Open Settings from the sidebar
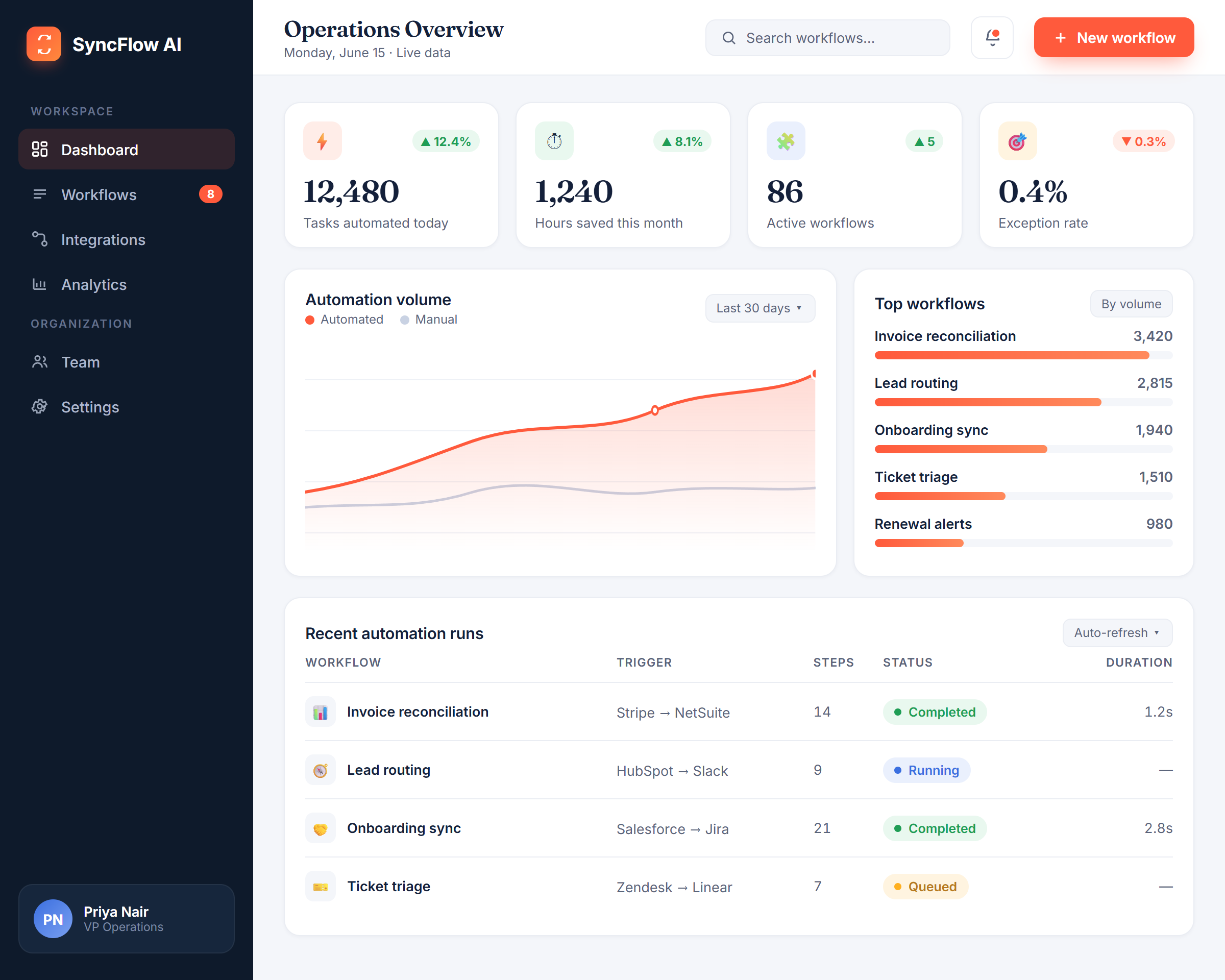The image size is (1225, 980). pyautogui.click(x=126, y=407)
